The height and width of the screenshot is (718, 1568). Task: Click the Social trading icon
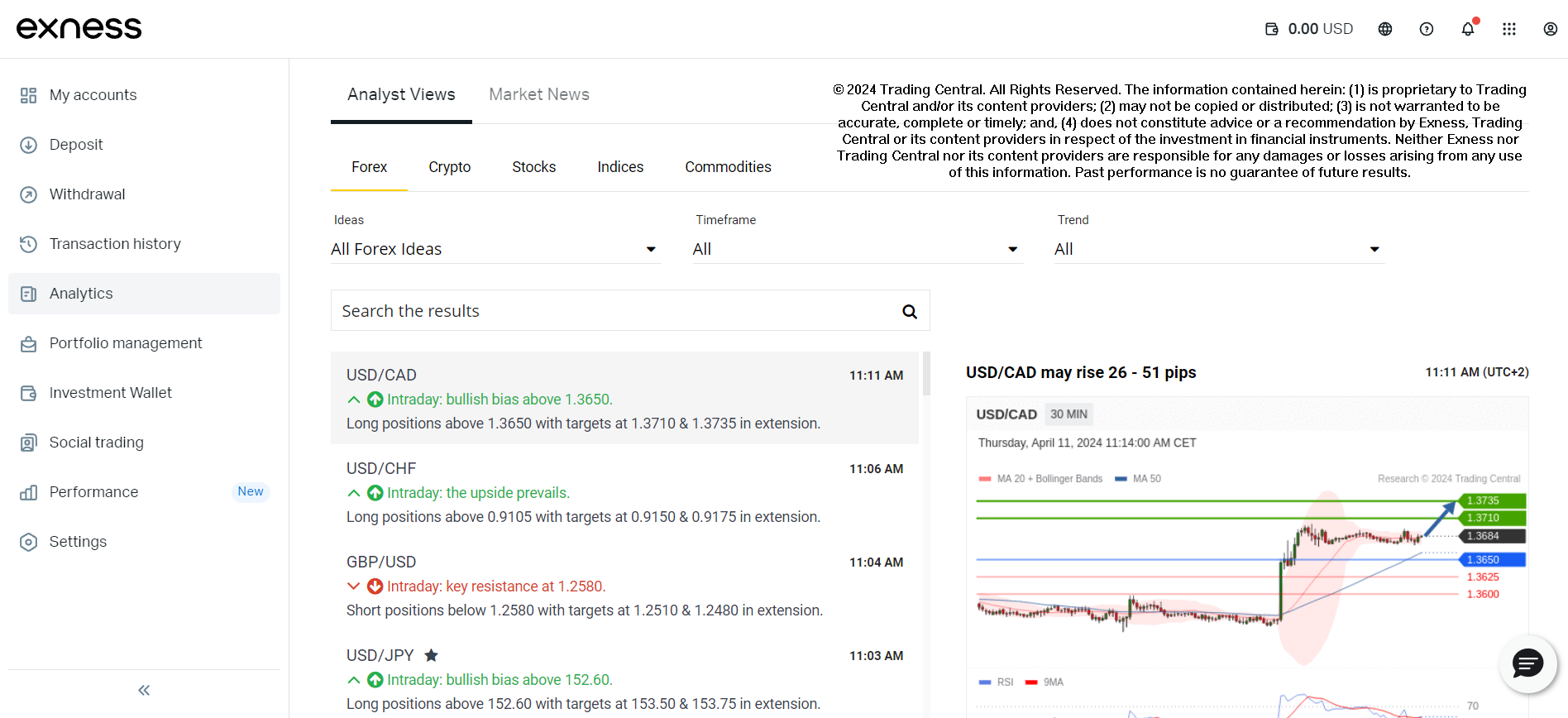coord(29,443)
